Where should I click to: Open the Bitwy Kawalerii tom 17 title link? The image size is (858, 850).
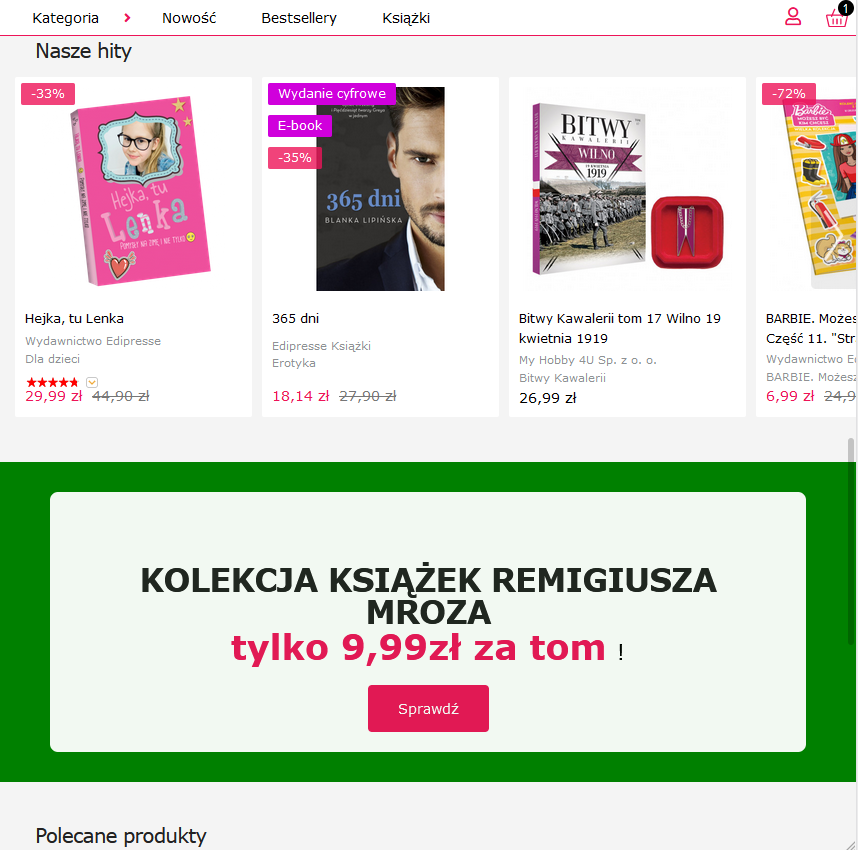(x=619, y=328)
